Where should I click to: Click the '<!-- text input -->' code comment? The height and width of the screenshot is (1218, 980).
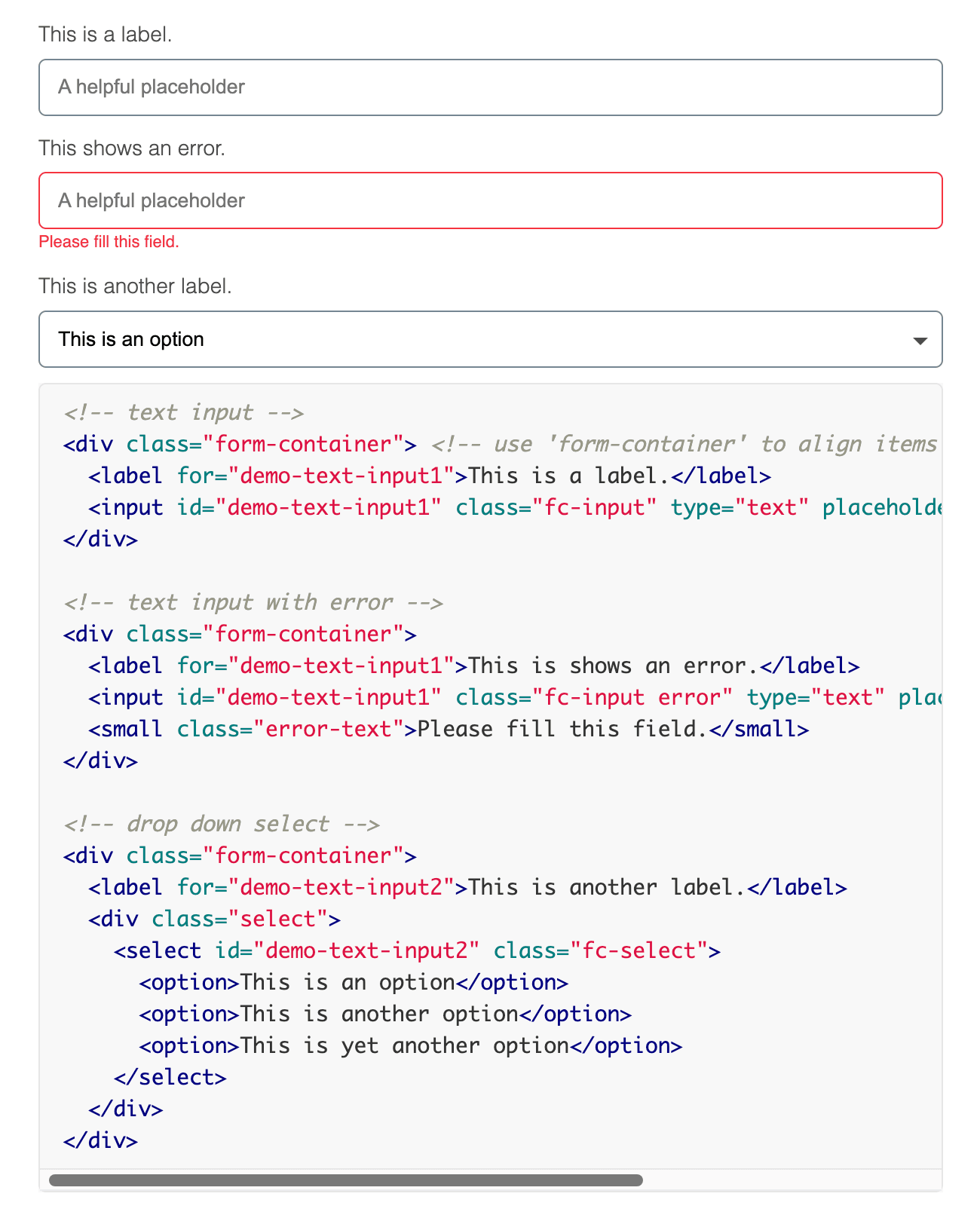click(184, 412)
